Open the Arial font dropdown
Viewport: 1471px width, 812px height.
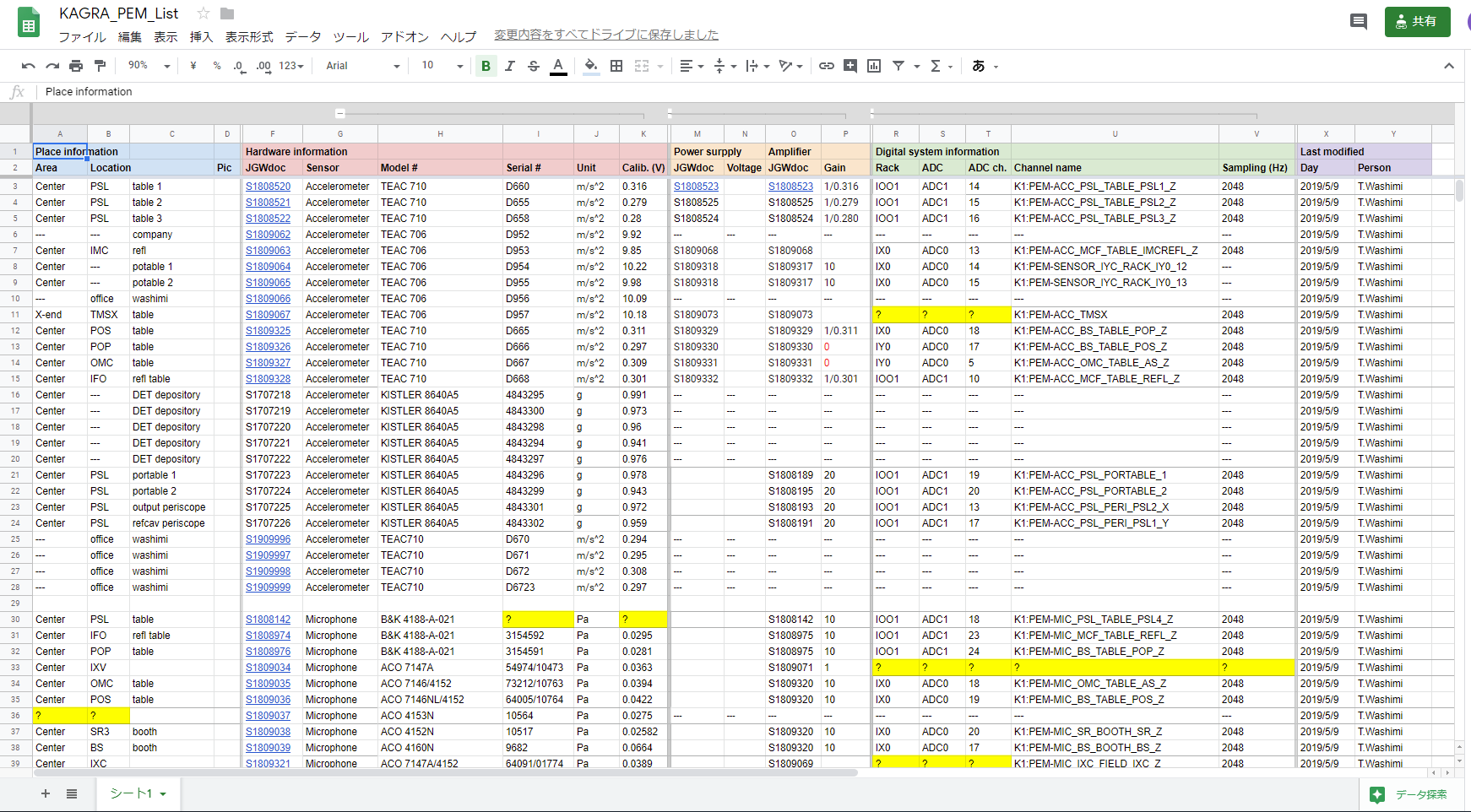coord(363,66)
